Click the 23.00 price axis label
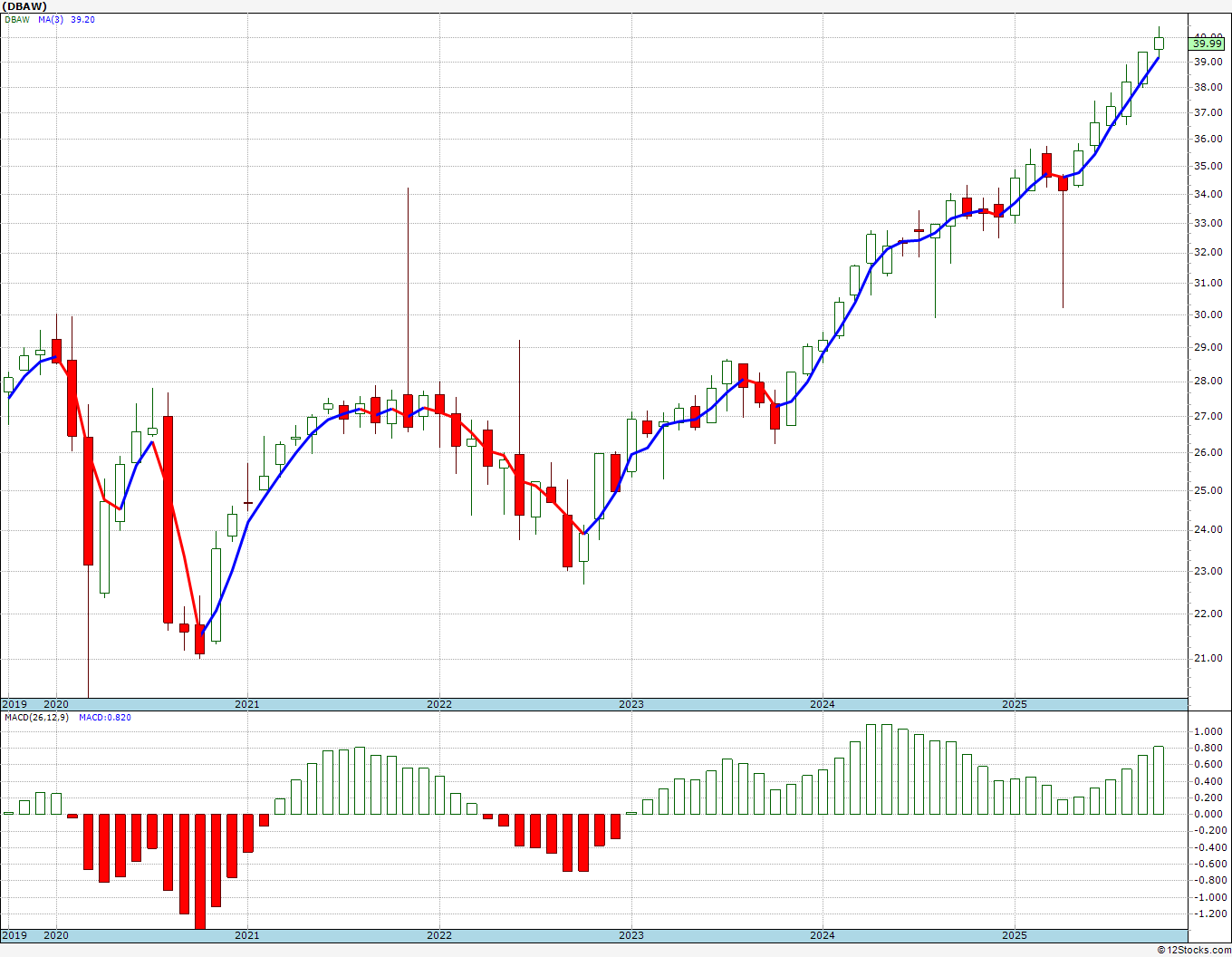 click(1208, 571)
